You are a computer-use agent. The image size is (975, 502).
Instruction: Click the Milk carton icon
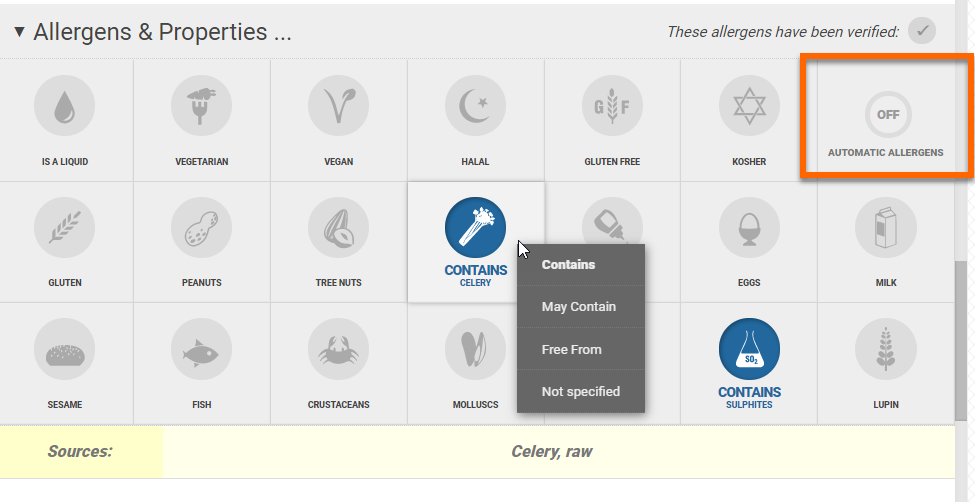click(x=885, y=228)
